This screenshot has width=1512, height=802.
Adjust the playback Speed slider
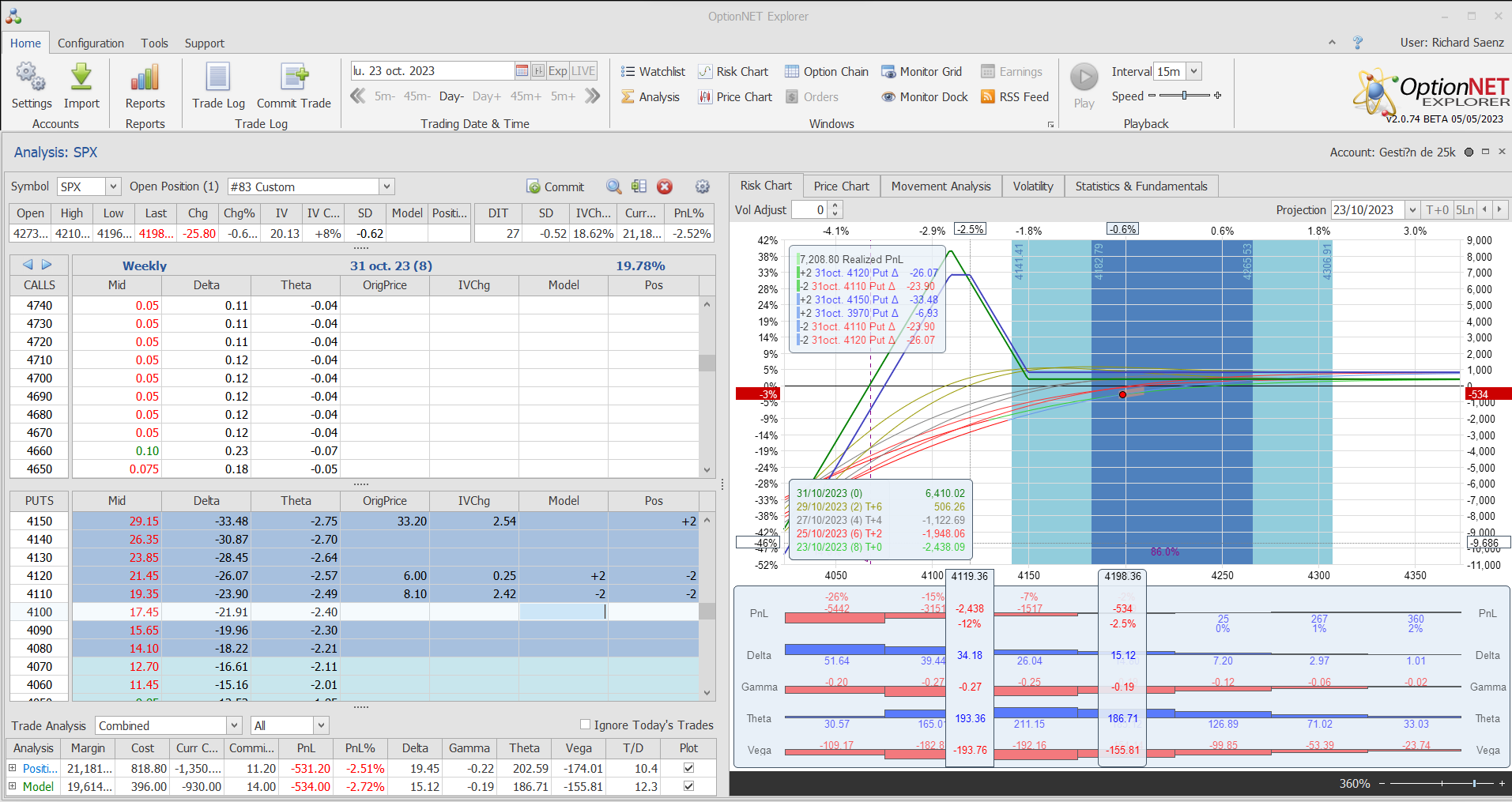pos(1184,96)
